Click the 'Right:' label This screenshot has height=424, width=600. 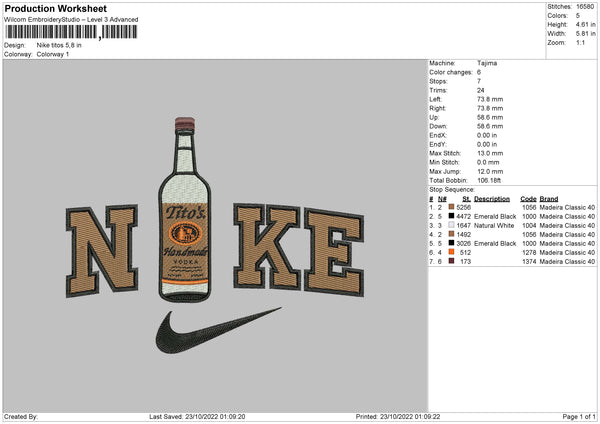tap(437, 108)
